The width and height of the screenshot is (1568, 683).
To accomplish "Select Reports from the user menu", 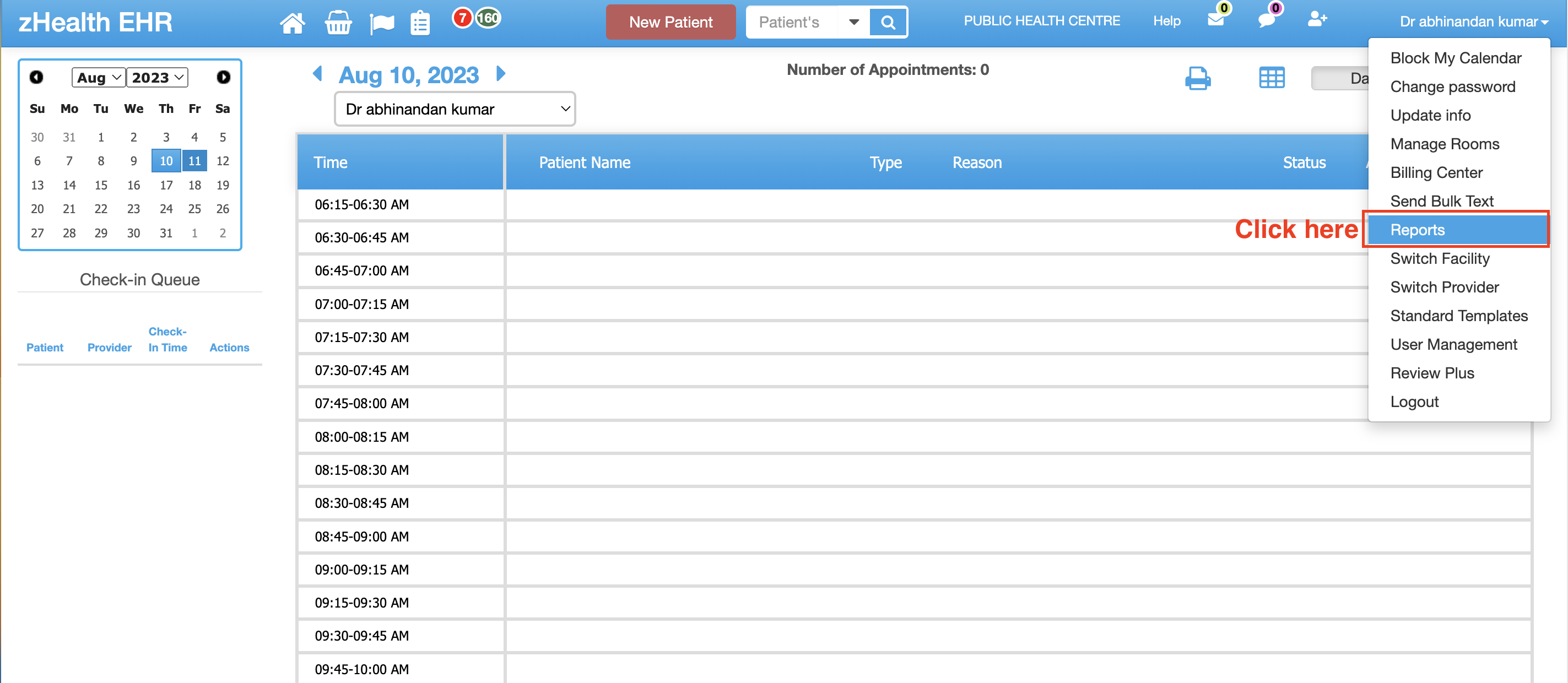I will (1417, 230).
